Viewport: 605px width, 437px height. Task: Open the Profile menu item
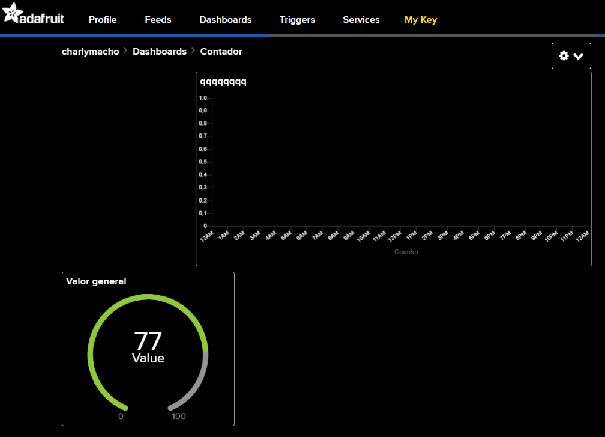click(x=102, y=20)
